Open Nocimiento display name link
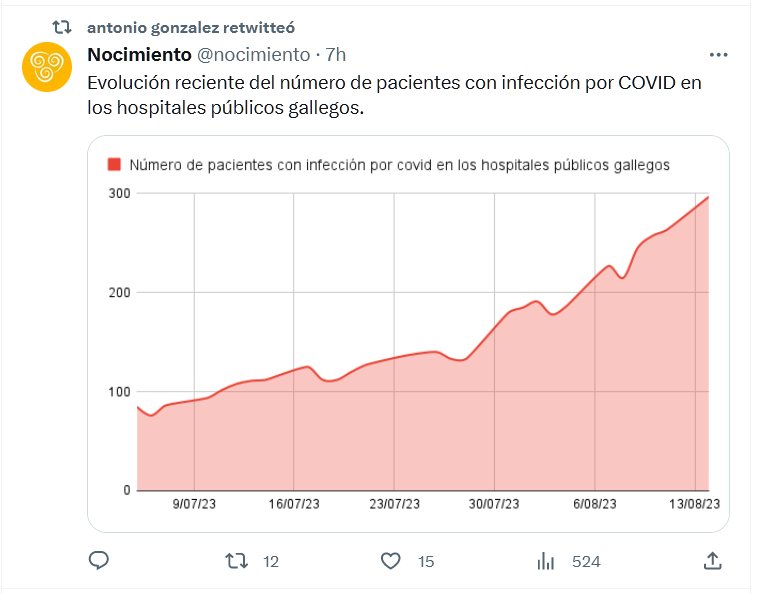The image size is (766, 594). pyautogui.click(x=139, y=54)
